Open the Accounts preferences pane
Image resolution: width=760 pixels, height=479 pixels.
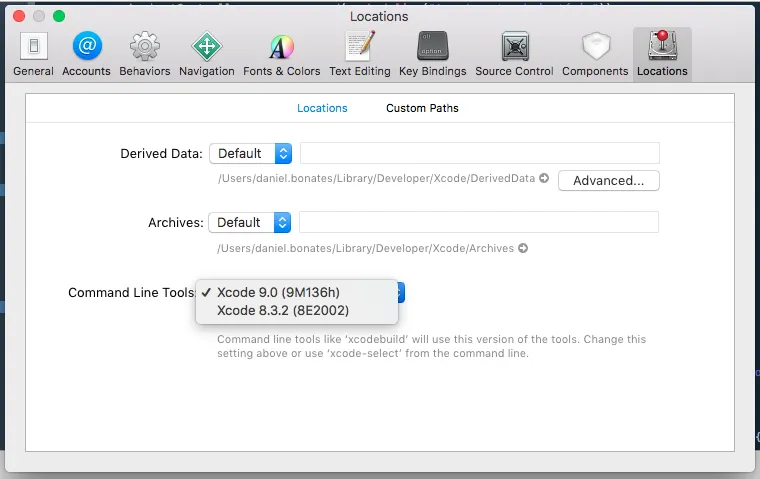pos(86,54)
